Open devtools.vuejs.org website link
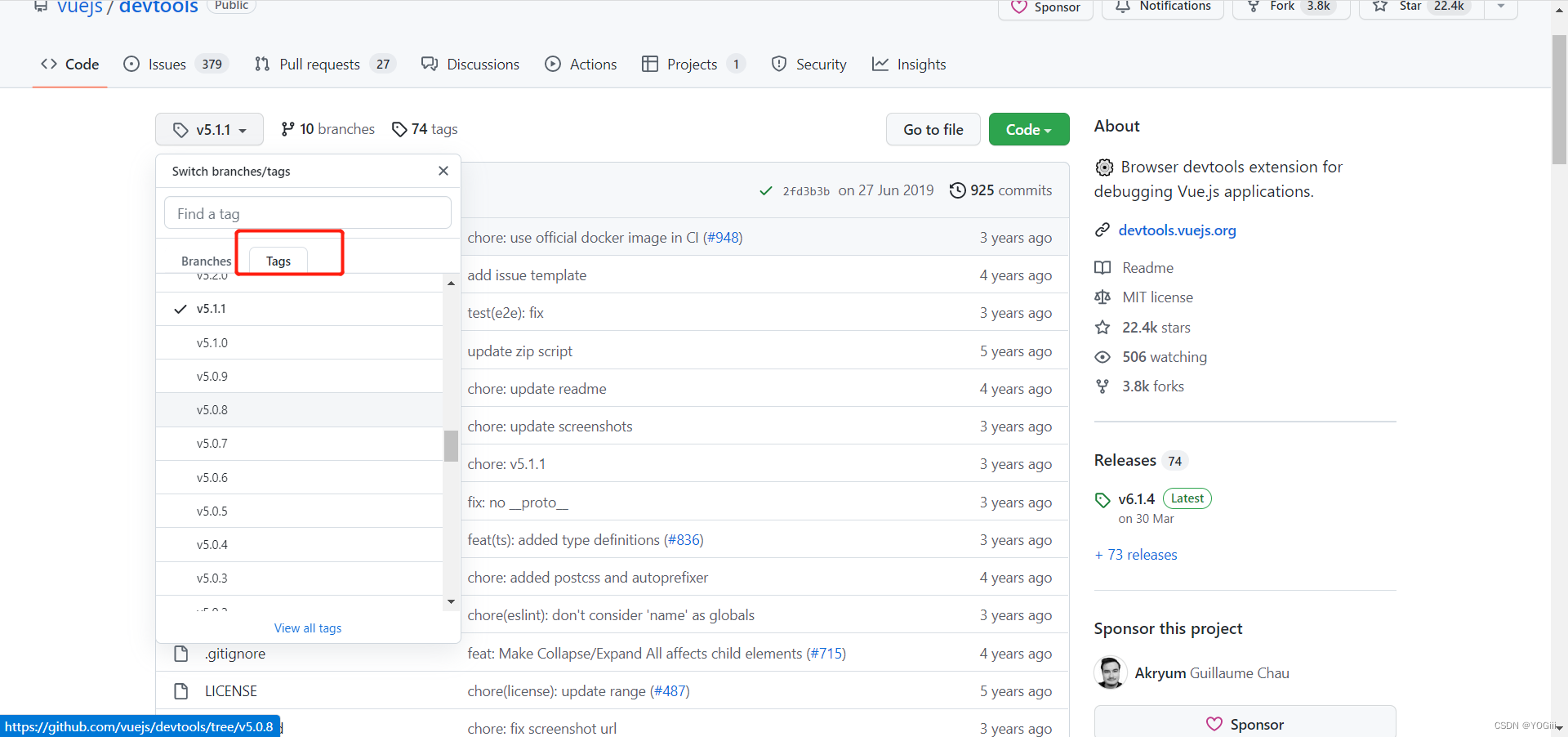Image resolution: width=1568 pixels, height=737 pixels. point(1177,230)
